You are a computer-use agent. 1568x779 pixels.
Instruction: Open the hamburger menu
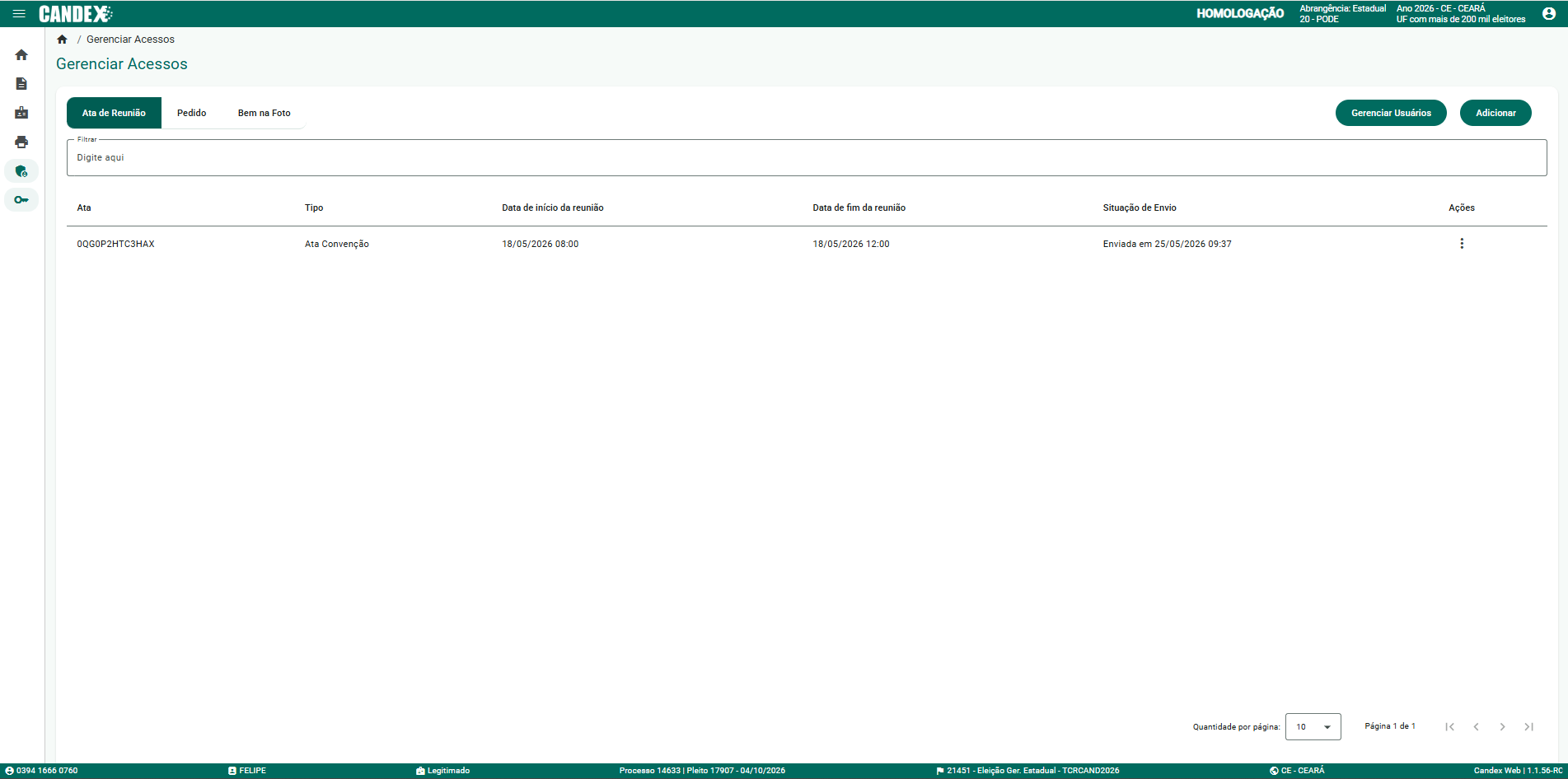click(x=19, y=13)
